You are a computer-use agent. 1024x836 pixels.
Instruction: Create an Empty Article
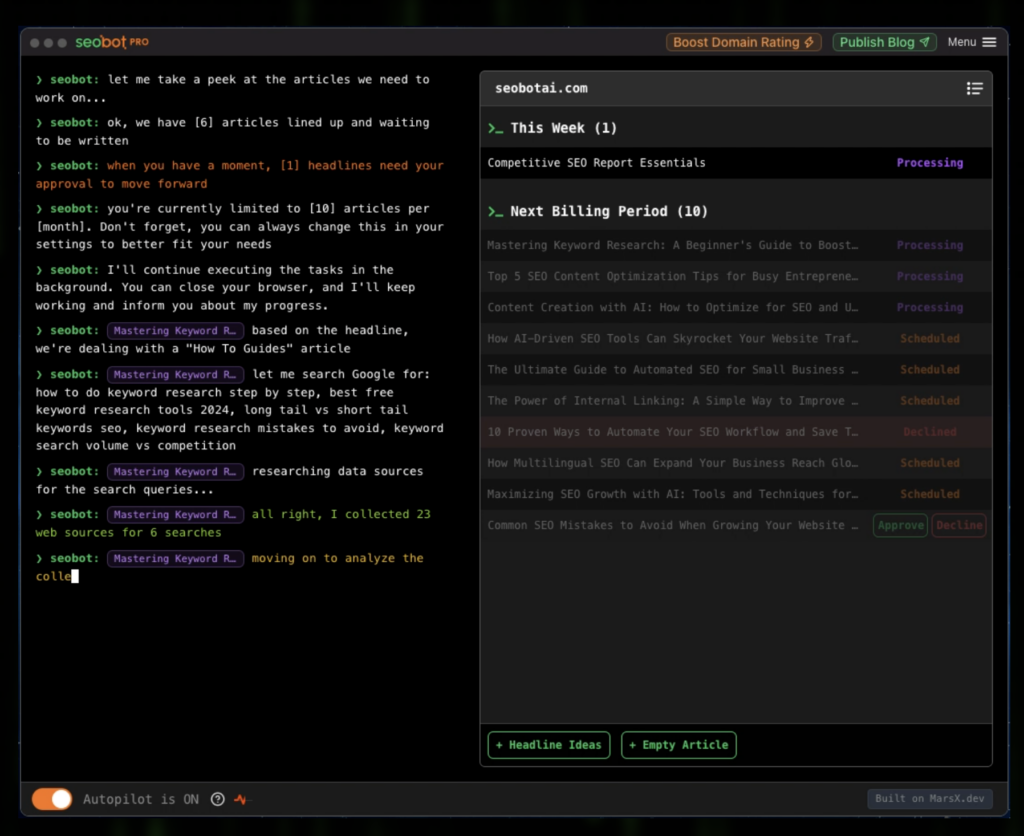coord(678,745)
